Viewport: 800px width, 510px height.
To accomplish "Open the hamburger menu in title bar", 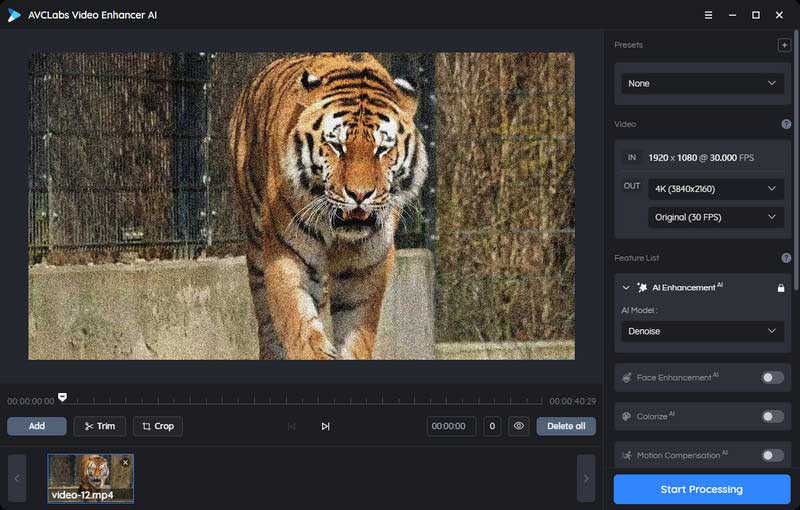I will pos(708,15).
